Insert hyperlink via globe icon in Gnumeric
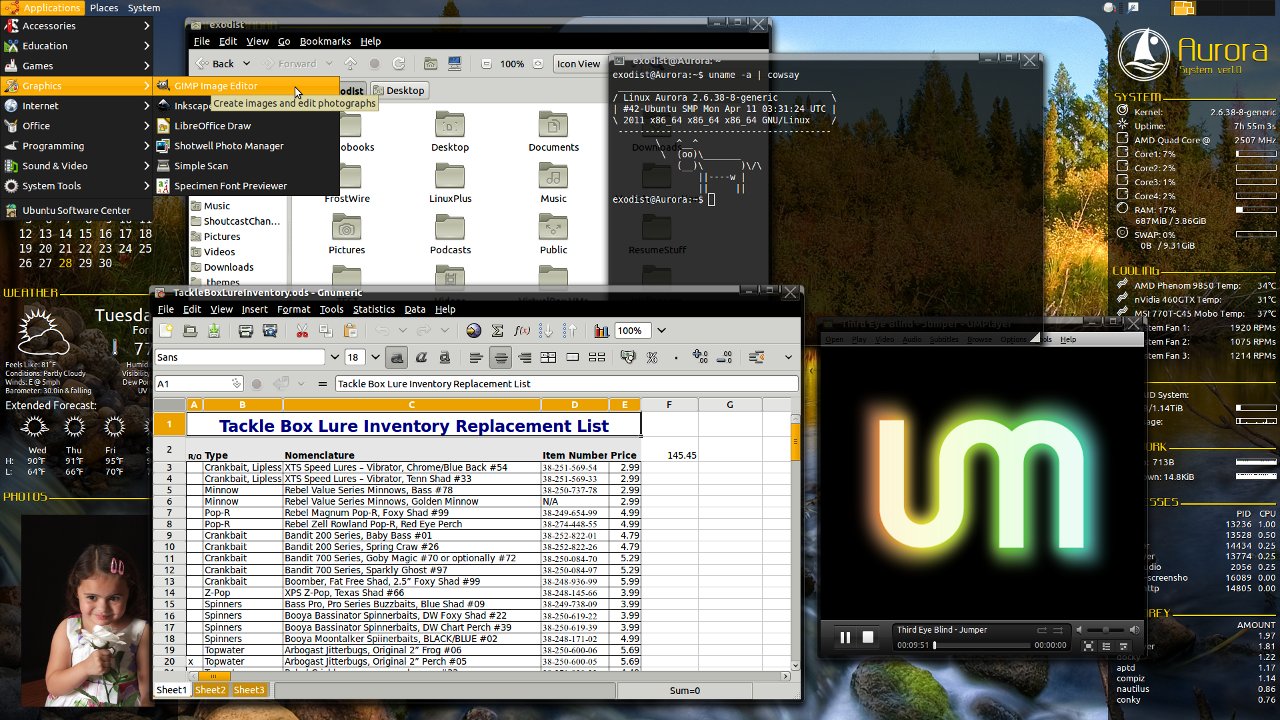Viewport: 1280px width, 720px height. pyautogui.click(x=474, y=331)
